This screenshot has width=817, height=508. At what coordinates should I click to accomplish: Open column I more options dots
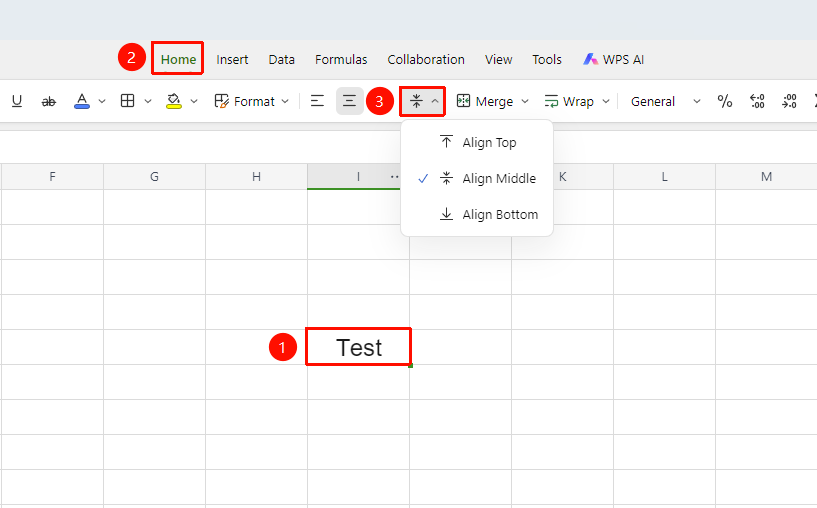[394, 177]
